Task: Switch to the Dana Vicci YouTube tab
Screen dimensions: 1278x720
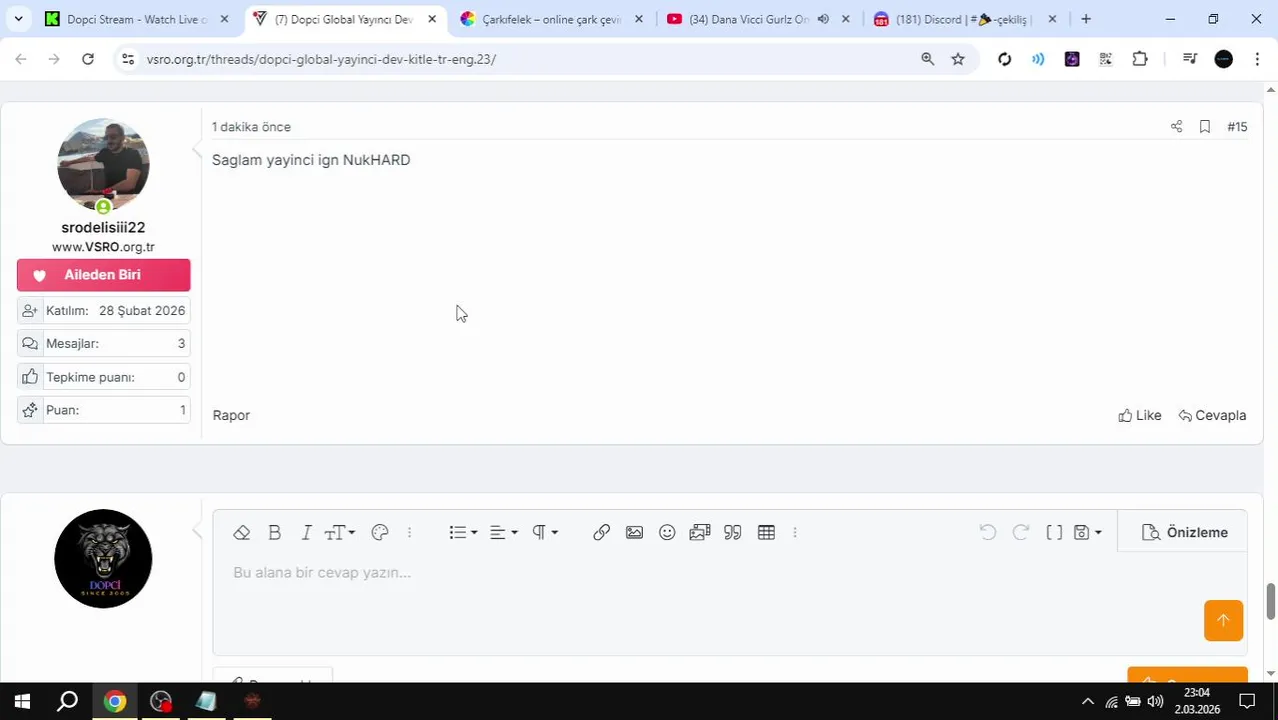Action: tap(748, 19)
